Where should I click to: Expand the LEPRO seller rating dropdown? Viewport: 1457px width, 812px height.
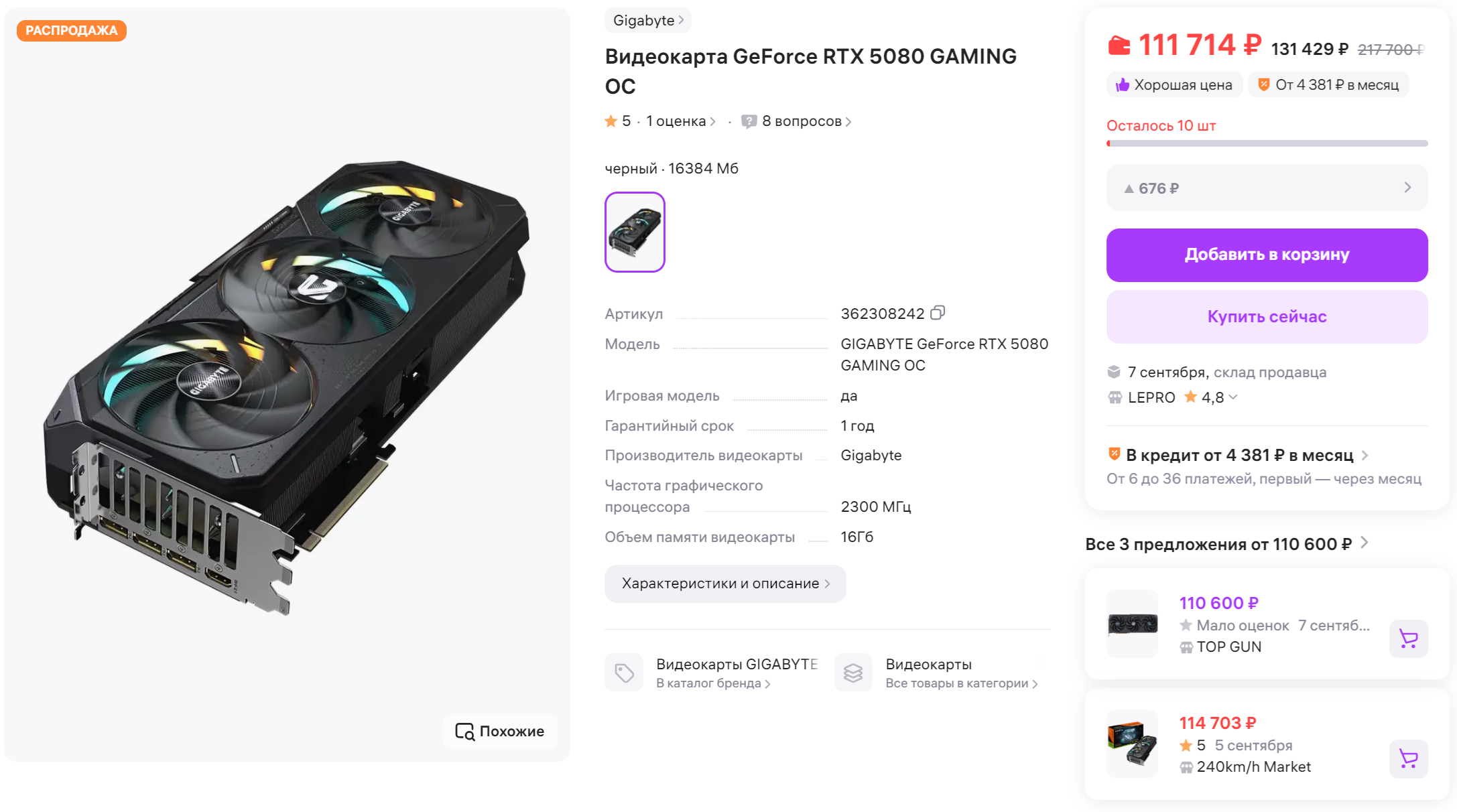[1233, 397]
